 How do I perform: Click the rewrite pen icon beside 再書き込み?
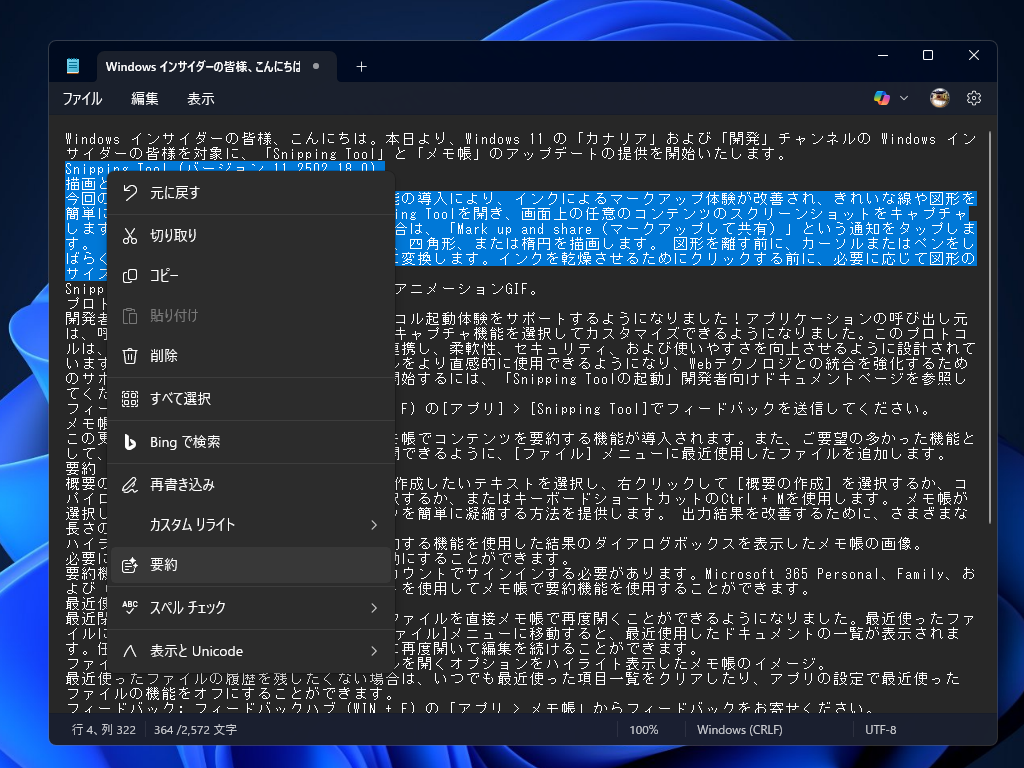pyautogui.click(x=130, y=485)
